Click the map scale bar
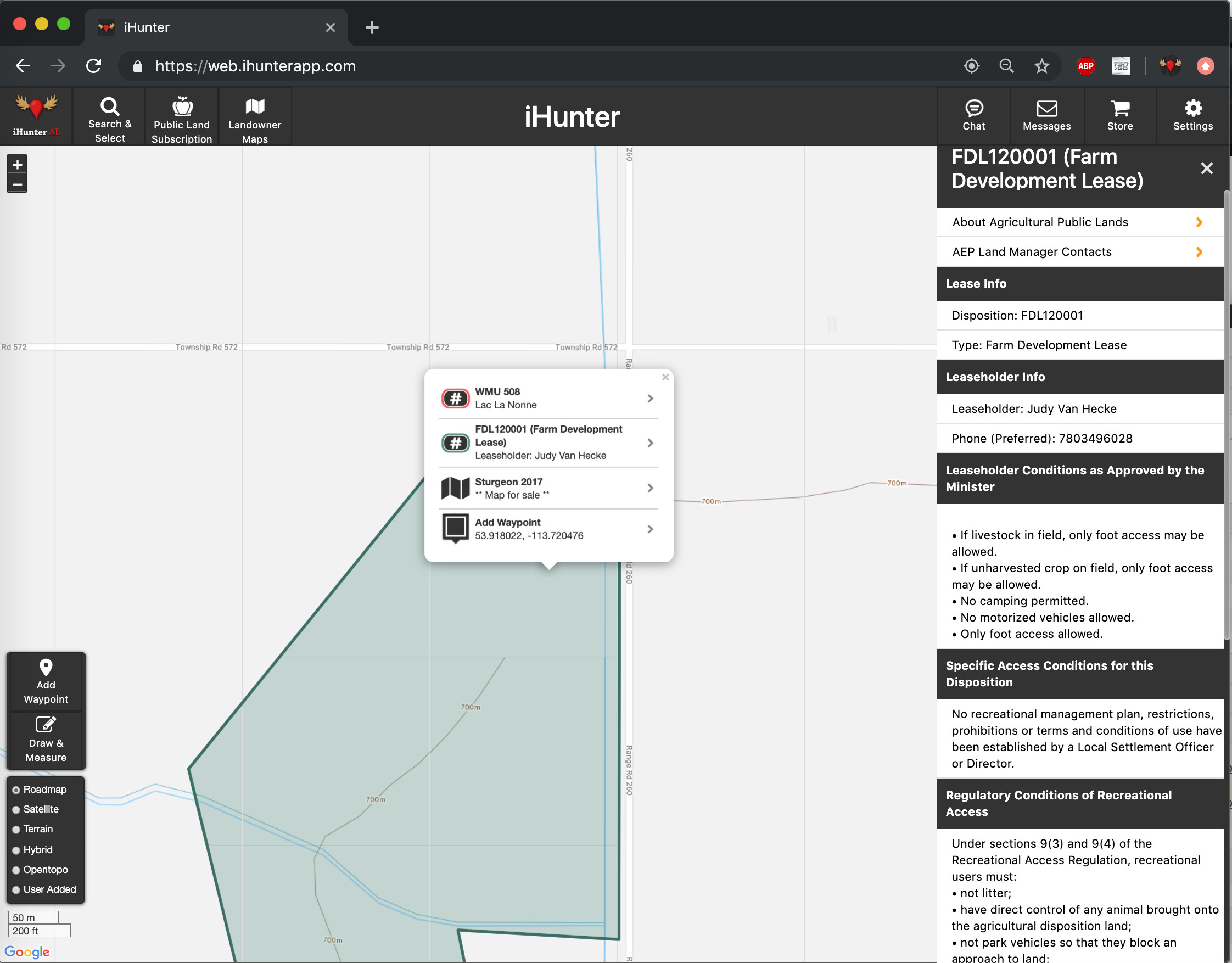Viewport: 1232px width, 963px height. point(38,924)
